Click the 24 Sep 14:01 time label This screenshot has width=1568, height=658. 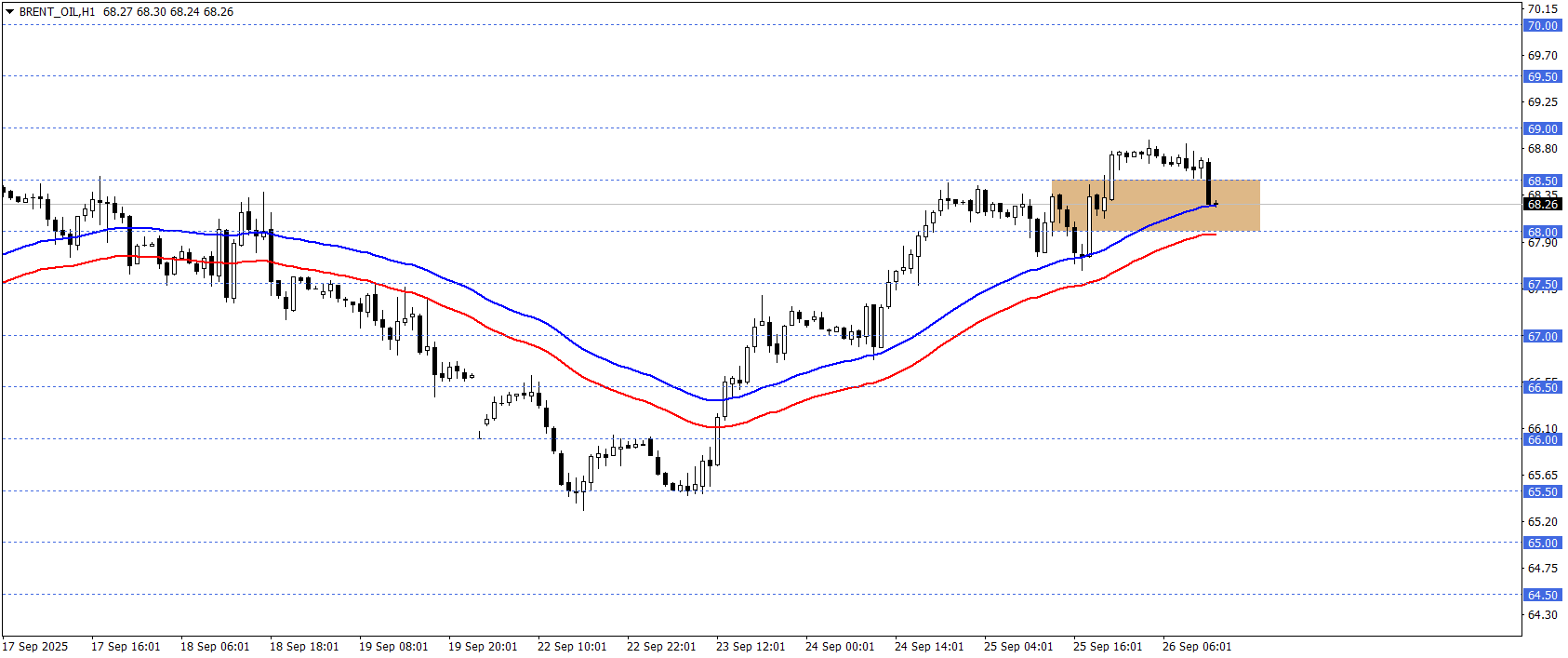point(929,646)
